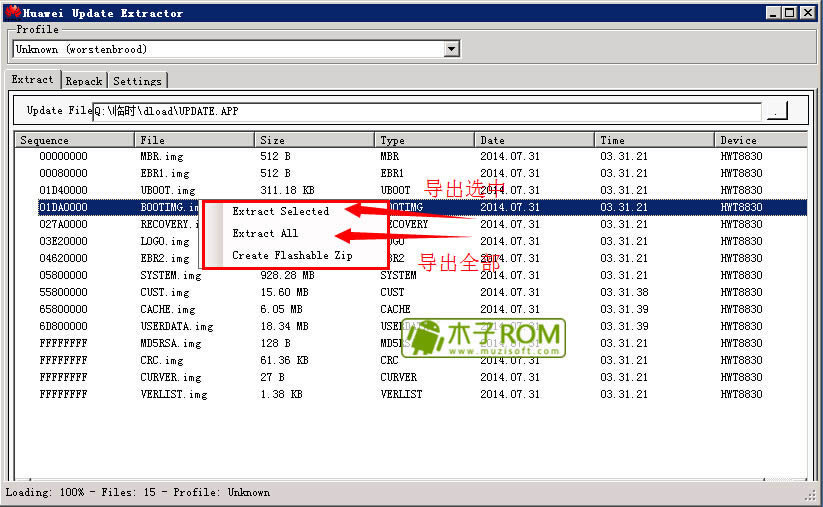Minimize the Huawei Update Extractor window
Image resolution: width=823 pixels, height=507 pixels.
[x=773, y=13]
